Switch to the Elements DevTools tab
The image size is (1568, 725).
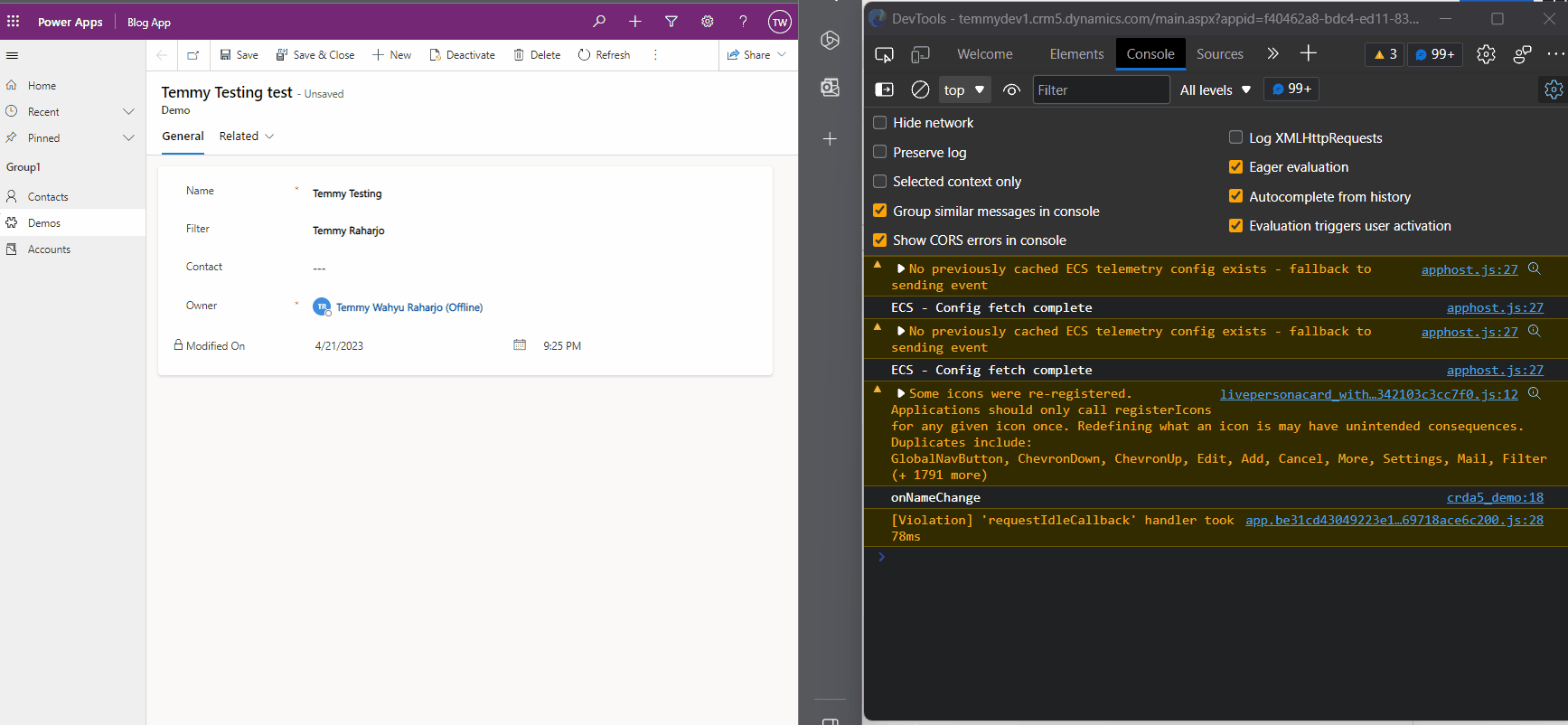coord(1076,54)
